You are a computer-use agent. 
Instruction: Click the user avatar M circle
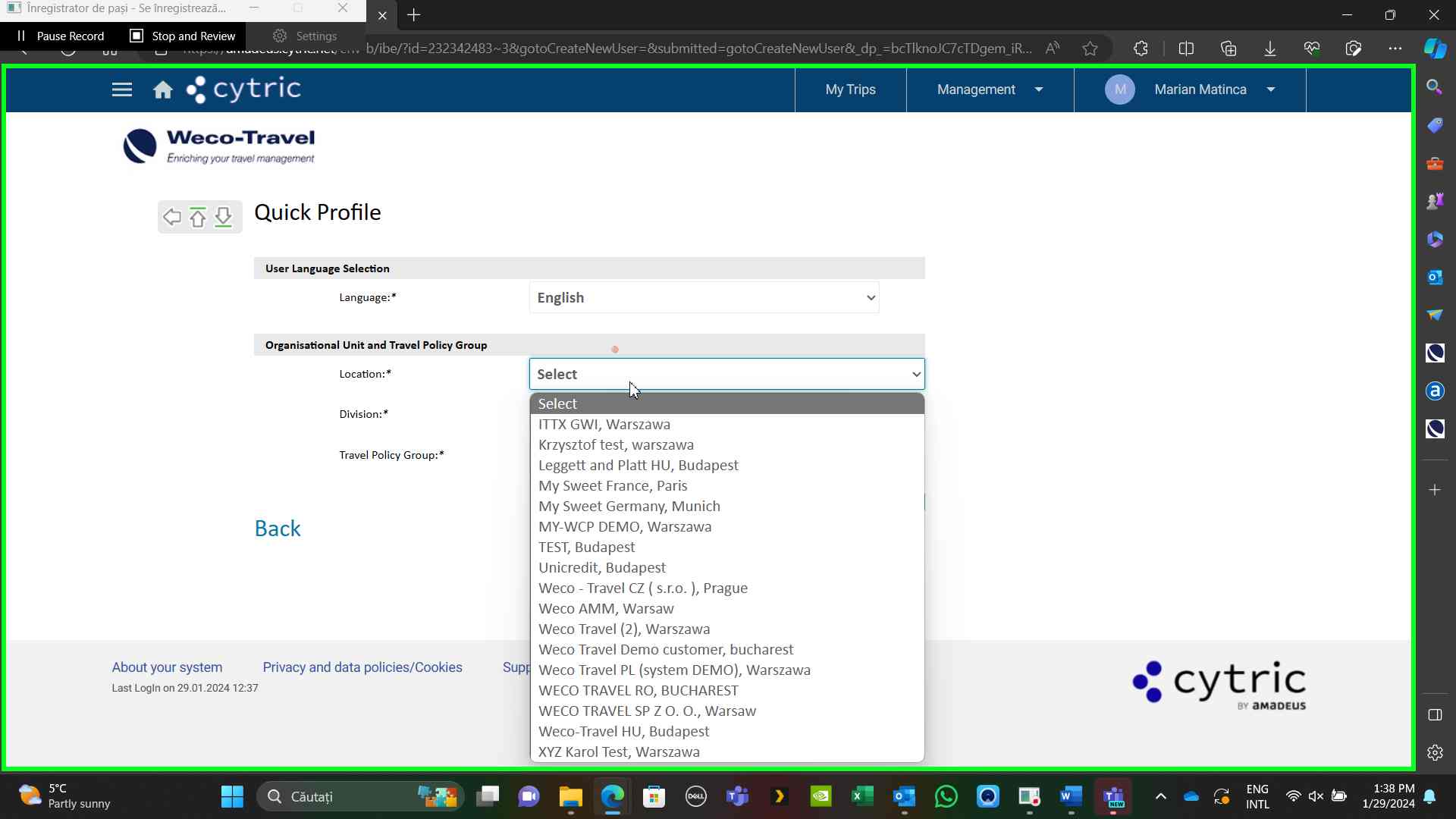(x=1120, y=89)
